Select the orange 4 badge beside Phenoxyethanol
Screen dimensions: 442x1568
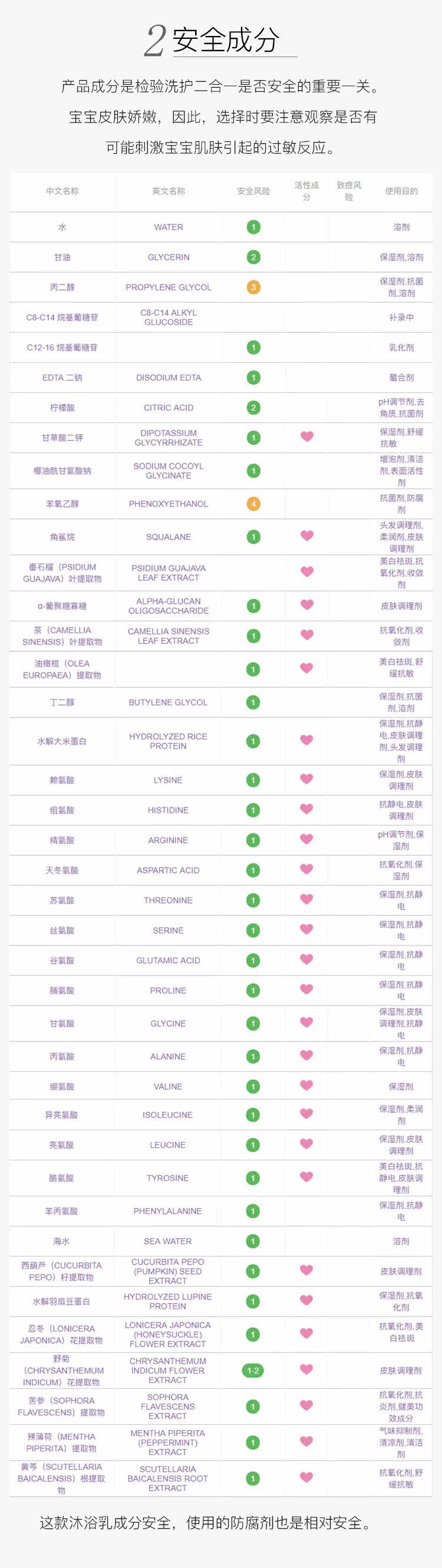[253, 504]
